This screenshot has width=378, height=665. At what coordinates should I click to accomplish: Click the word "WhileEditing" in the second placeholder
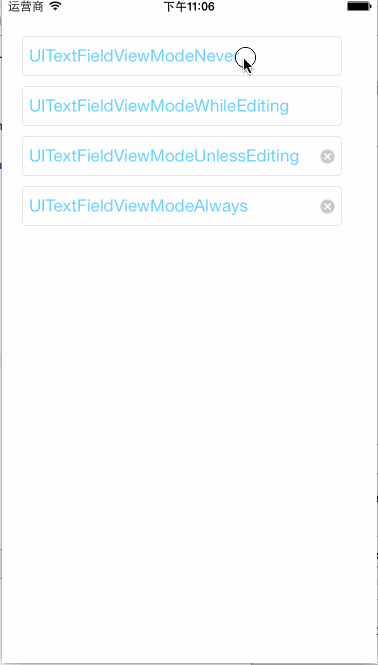point(242,106)
